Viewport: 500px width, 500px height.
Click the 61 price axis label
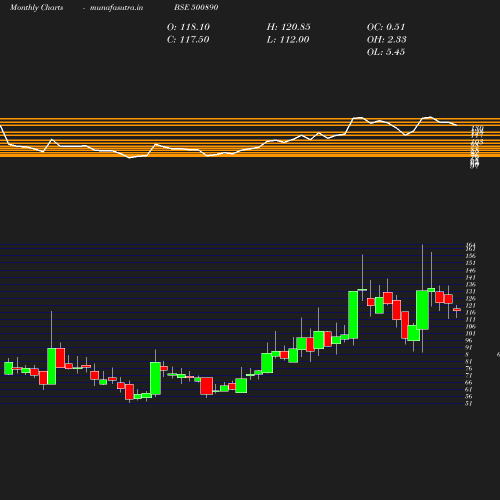tap(469, 389)
